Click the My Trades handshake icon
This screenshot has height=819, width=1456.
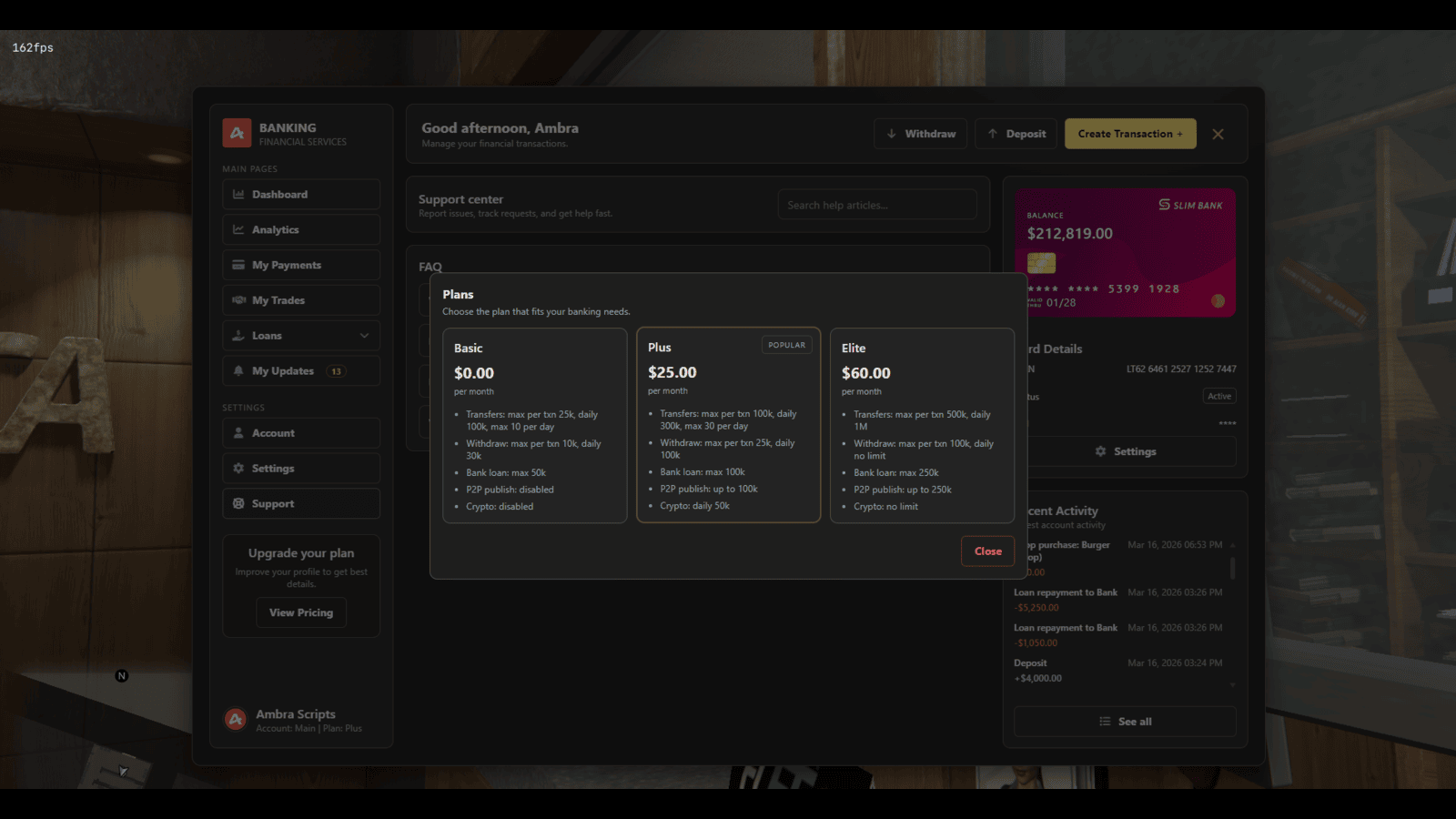point(238,299)
